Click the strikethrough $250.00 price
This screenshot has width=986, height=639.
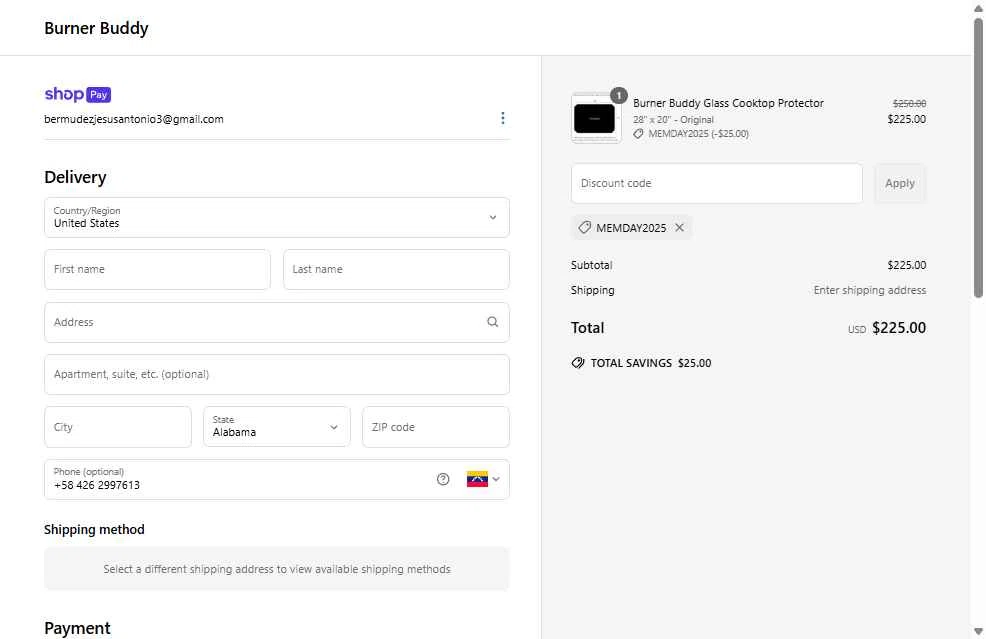click(909, 103)
